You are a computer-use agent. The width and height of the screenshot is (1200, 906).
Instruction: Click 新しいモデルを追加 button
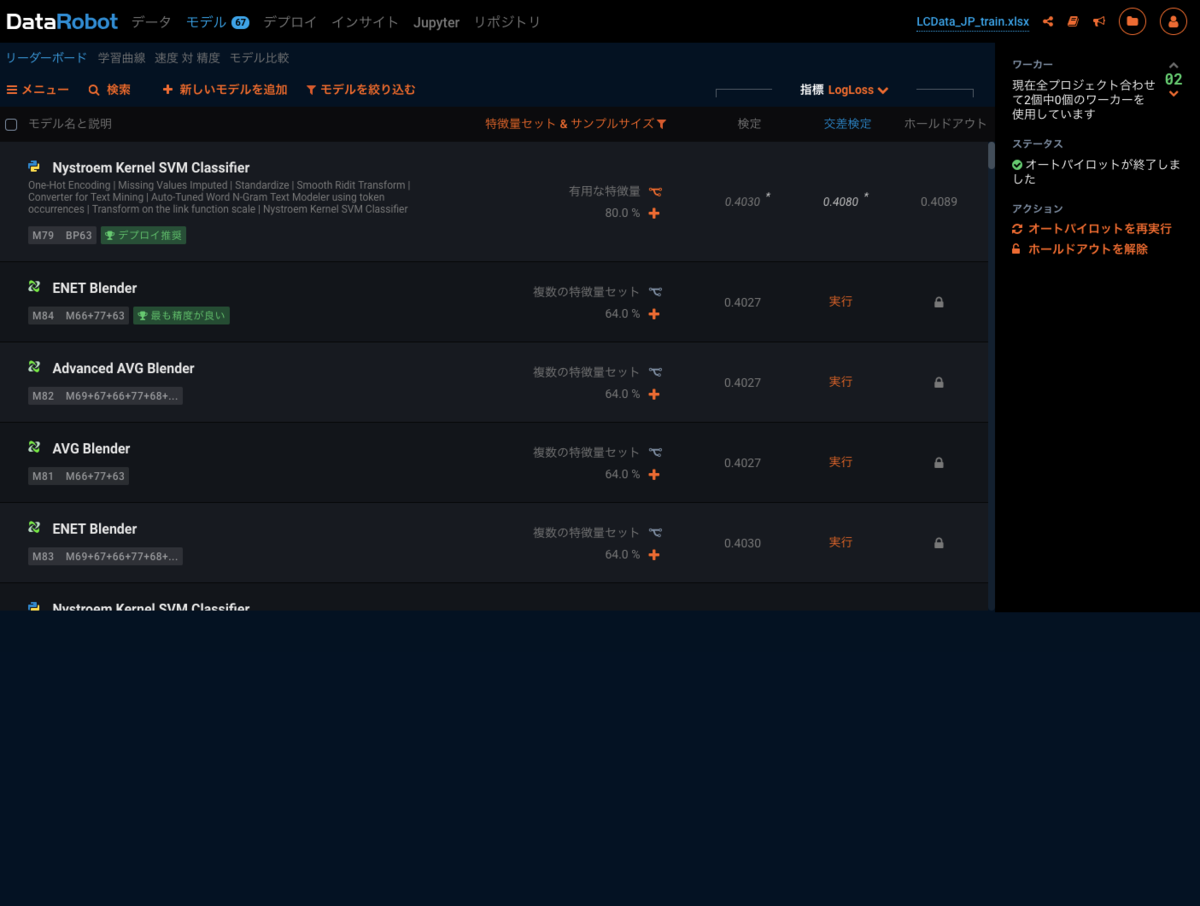(x=225, y=90)
